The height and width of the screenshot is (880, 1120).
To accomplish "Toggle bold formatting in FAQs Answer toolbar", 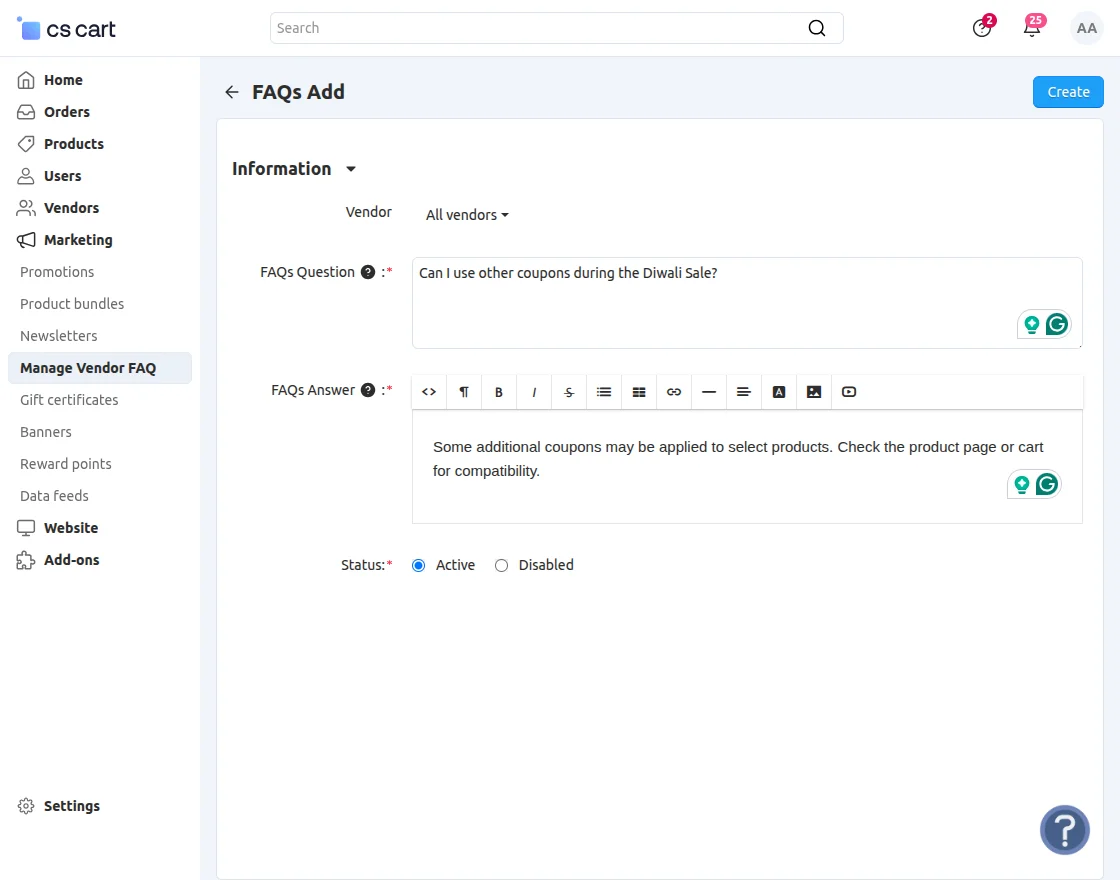I will 498,391.
